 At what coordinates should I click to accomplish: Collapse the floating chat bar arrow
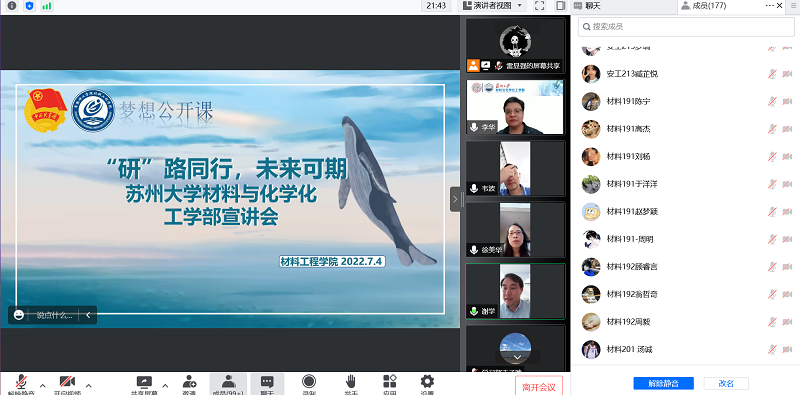[x=88, y=315]
